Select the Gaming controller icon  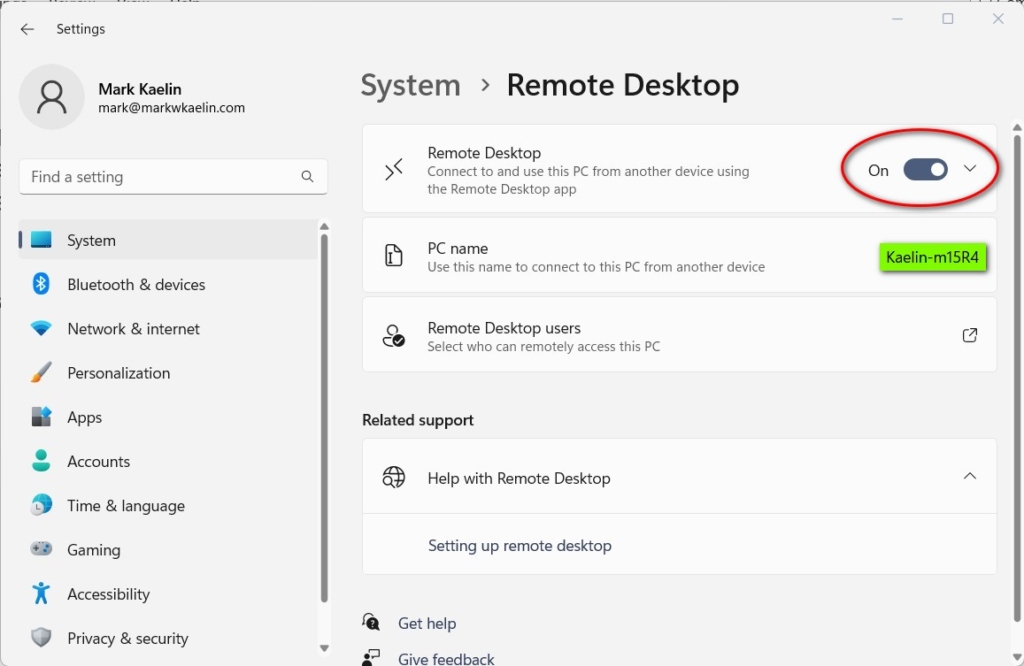pos(38,549)
